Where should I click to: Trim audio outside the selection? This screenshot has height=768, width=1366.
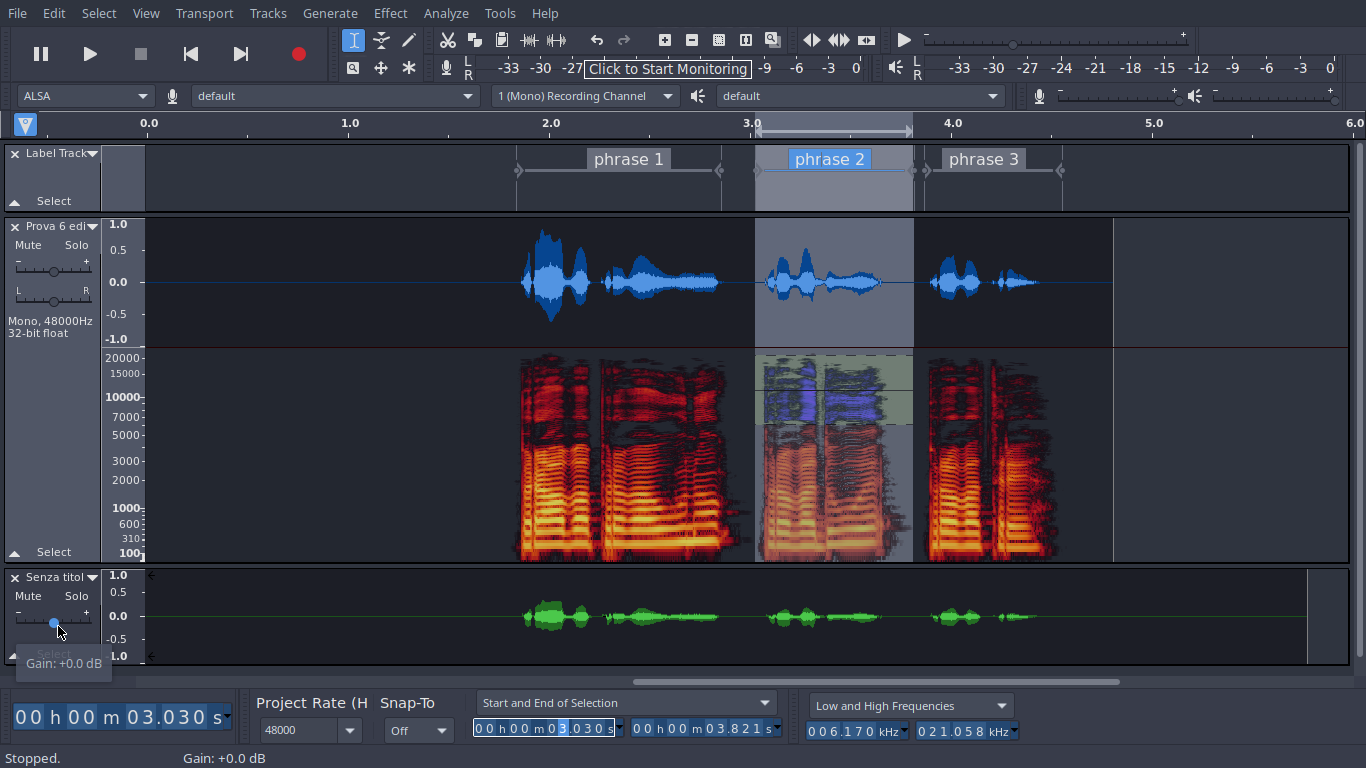[x=528, y=40]
